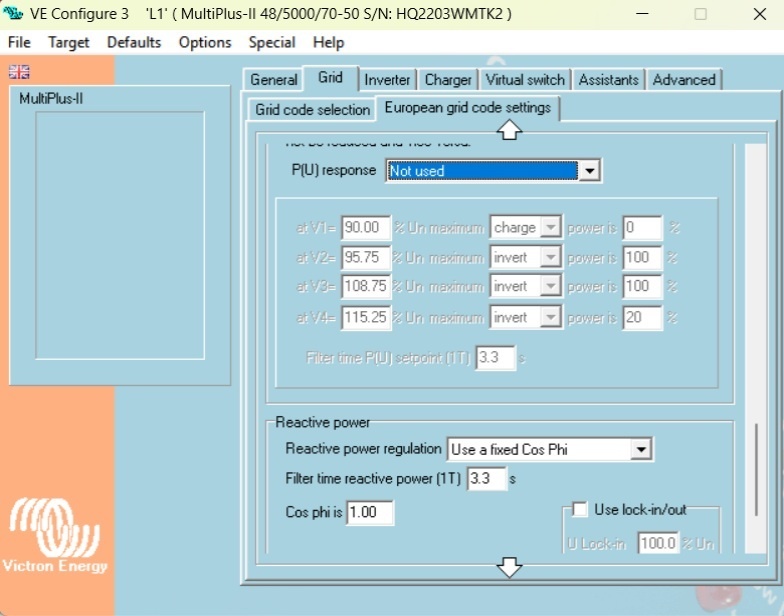Open the Defaults menu
The width and height of the screenshot is (784, 616).
pos(134,42)
